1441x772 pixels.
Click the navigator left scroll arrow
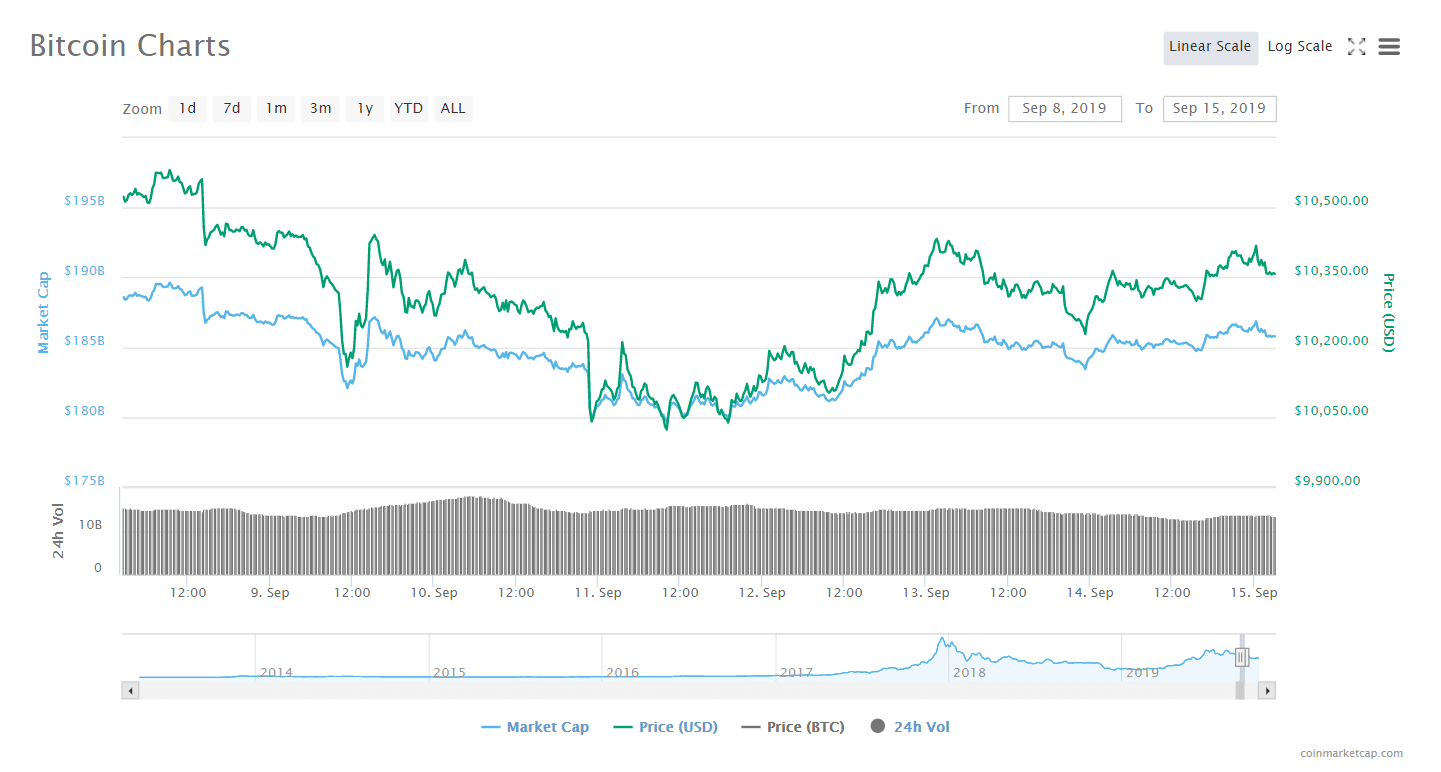(130, 690)
